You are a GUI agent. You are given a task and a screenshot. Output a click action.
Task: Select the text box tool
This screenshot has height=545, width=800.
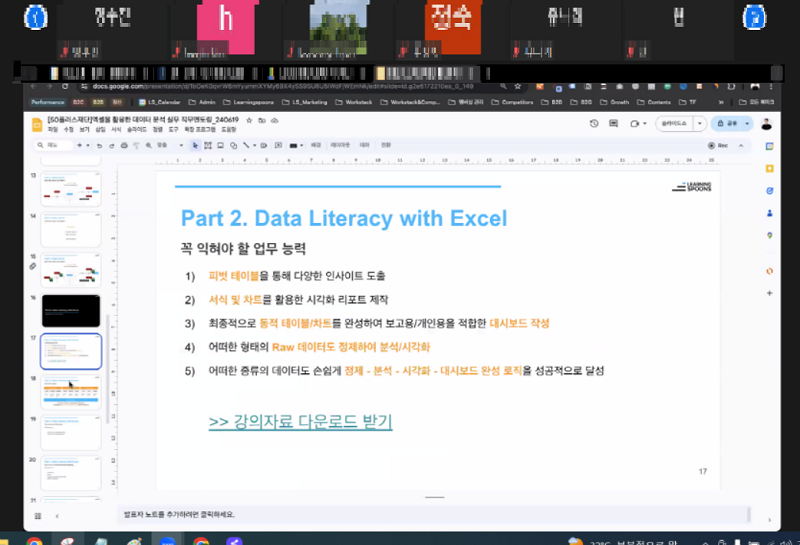pos(208,145)
